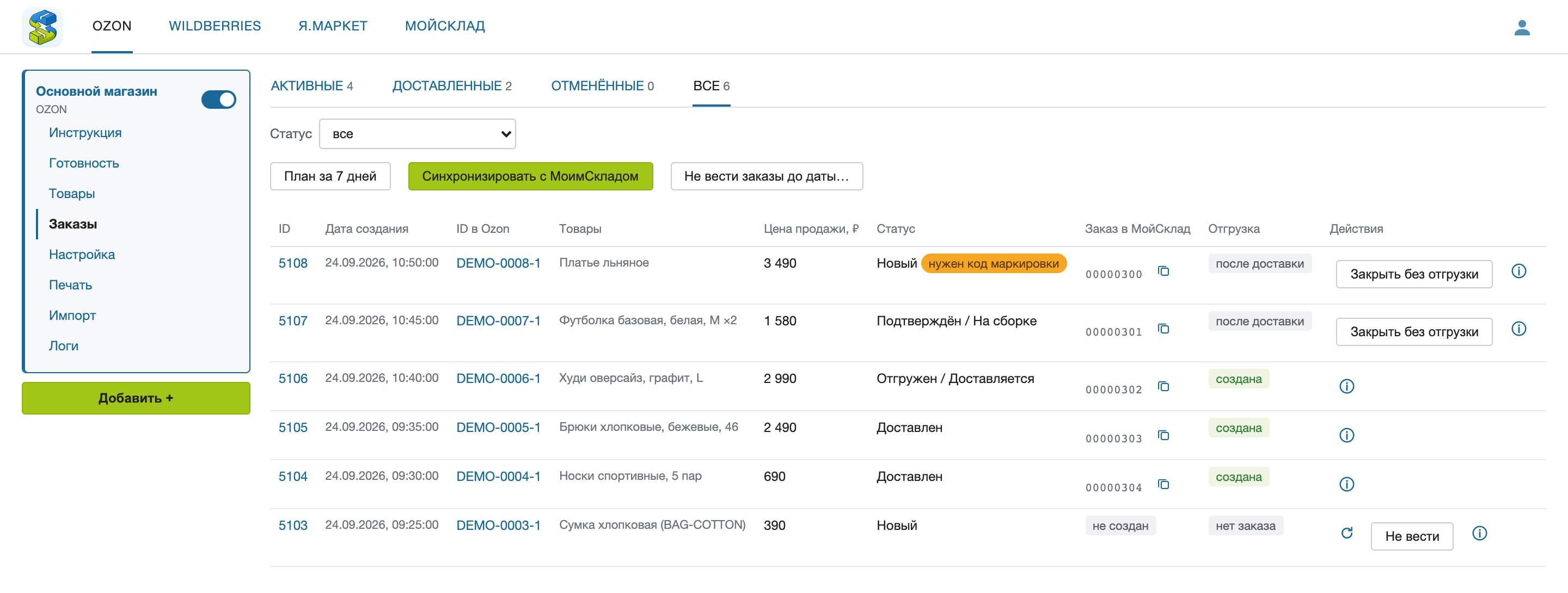The height and width of the screenshot is (593, 1568).
Task: Open order link DEMO-0005-1
Action: click(498, 428)
